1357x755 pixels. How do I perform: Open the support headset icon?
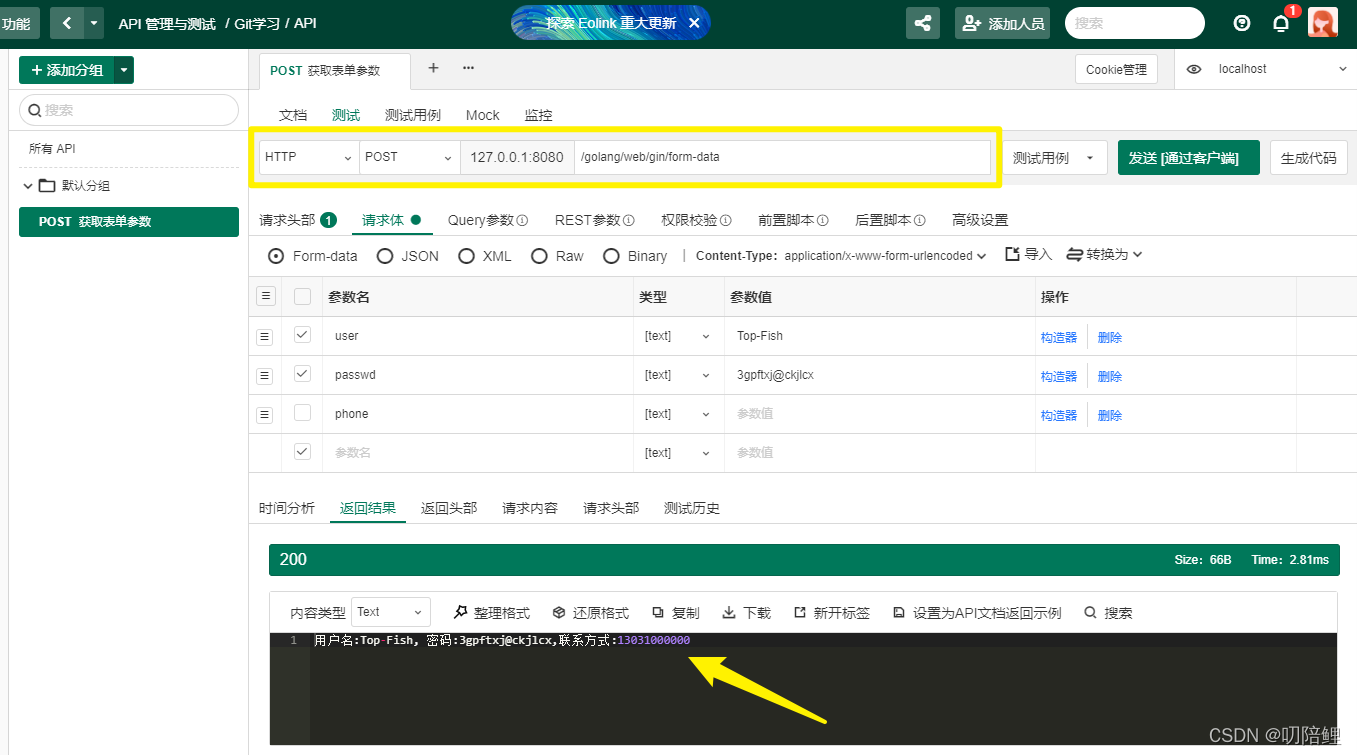tap(1242, 23)
